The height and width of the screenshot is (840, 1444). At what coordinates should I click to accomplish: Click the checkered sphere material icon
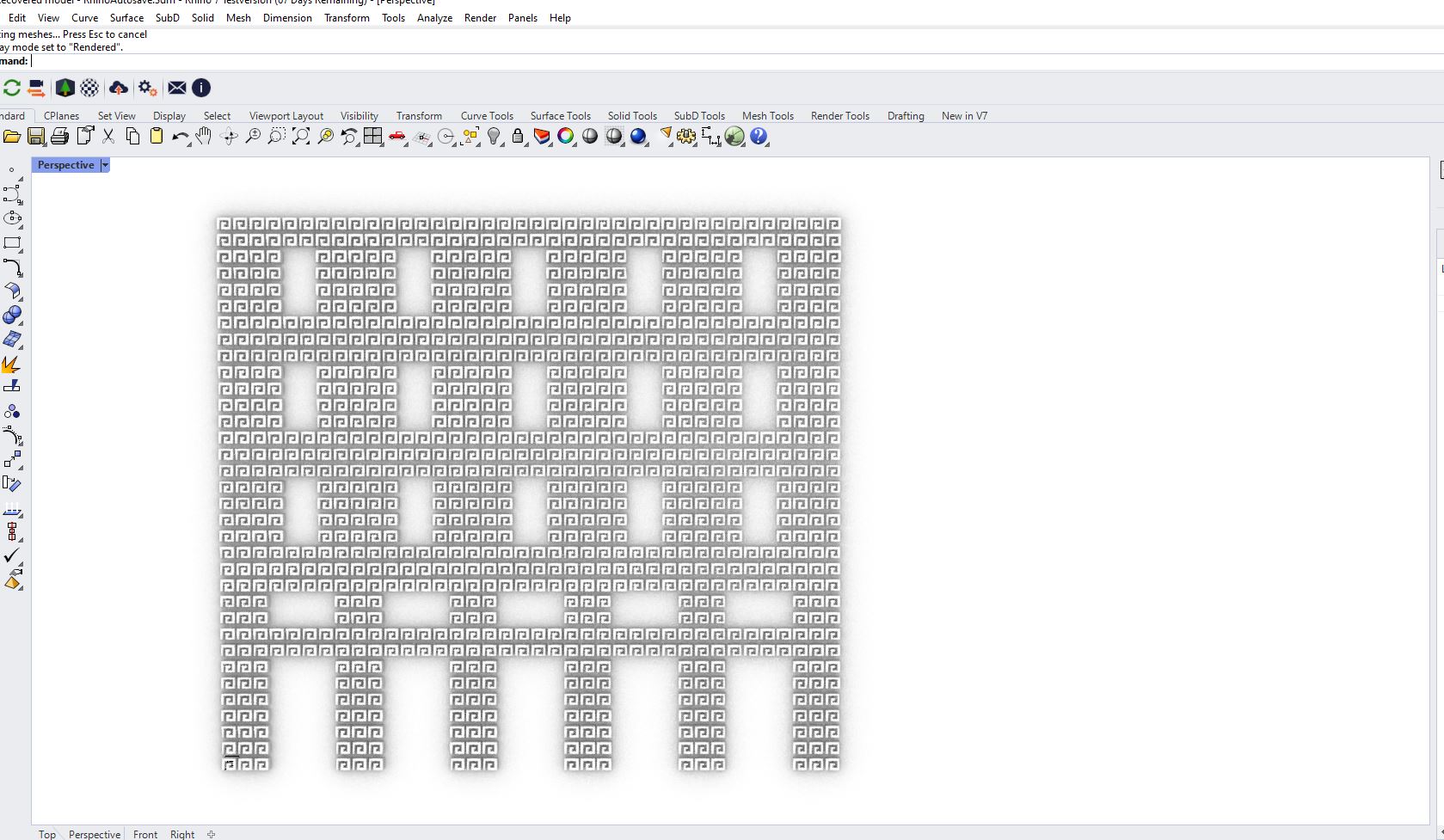click(89, 88)
